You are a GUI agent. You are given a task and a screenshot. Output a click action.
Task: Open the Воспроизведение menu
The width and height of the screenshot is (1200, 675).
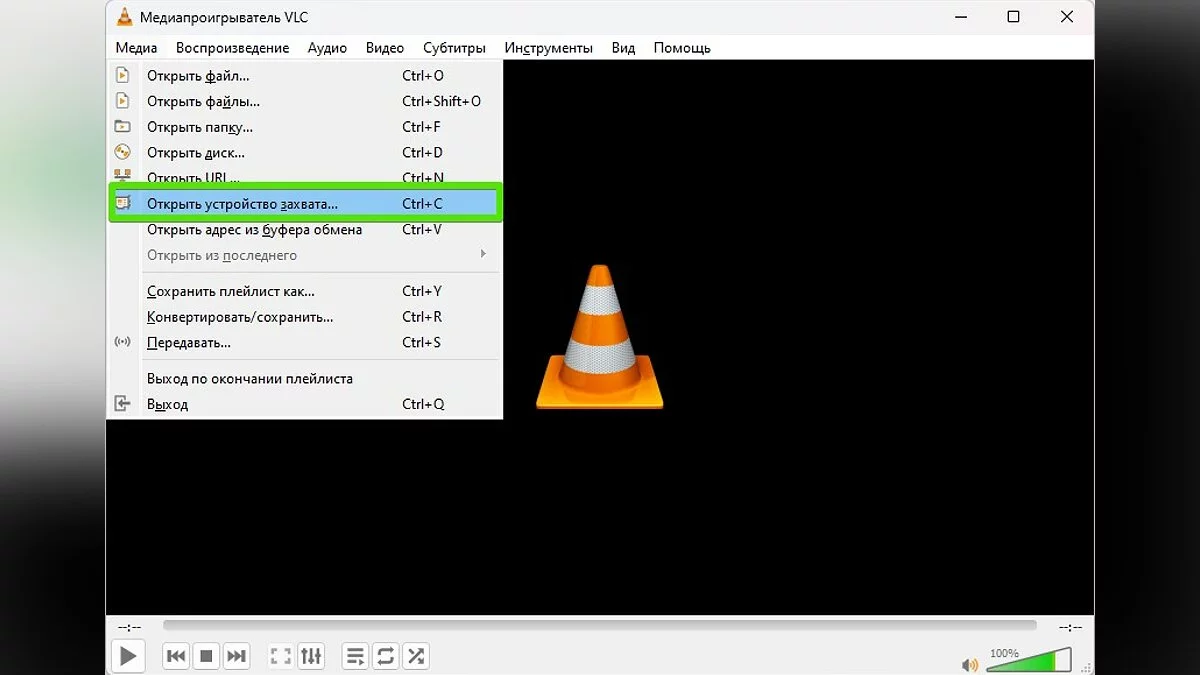click(x=232, y=48)
